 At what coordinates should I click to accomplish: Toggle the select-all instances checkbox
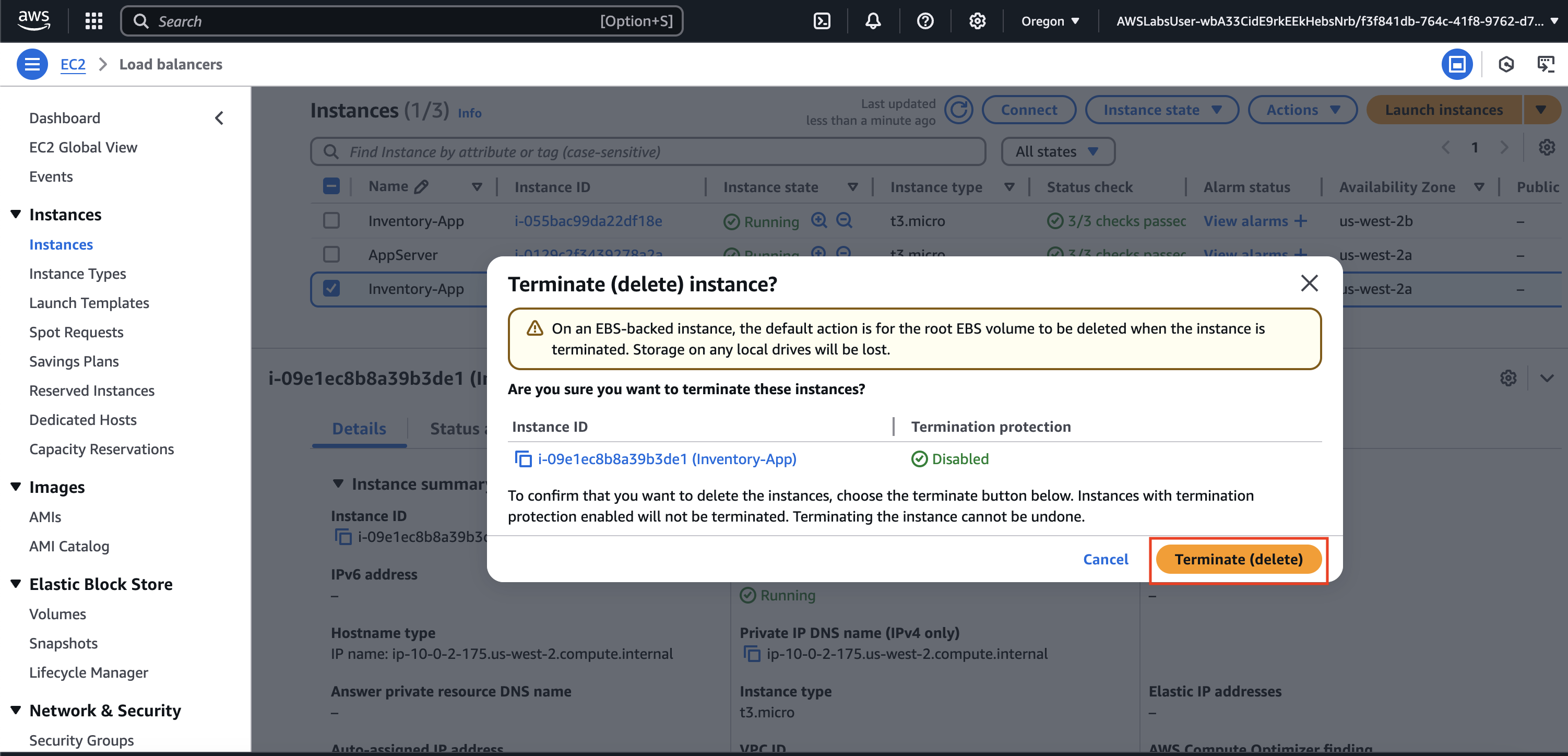(331, 186)
